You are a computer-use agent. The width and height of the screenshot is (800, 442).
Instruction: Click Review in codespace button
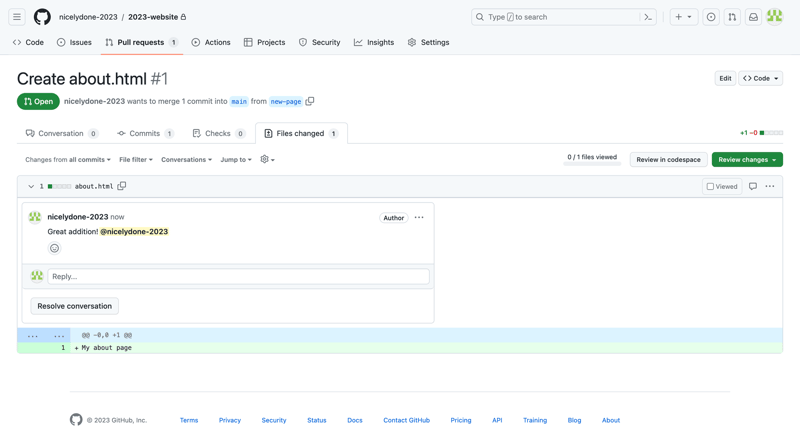[x=668, y=160]
